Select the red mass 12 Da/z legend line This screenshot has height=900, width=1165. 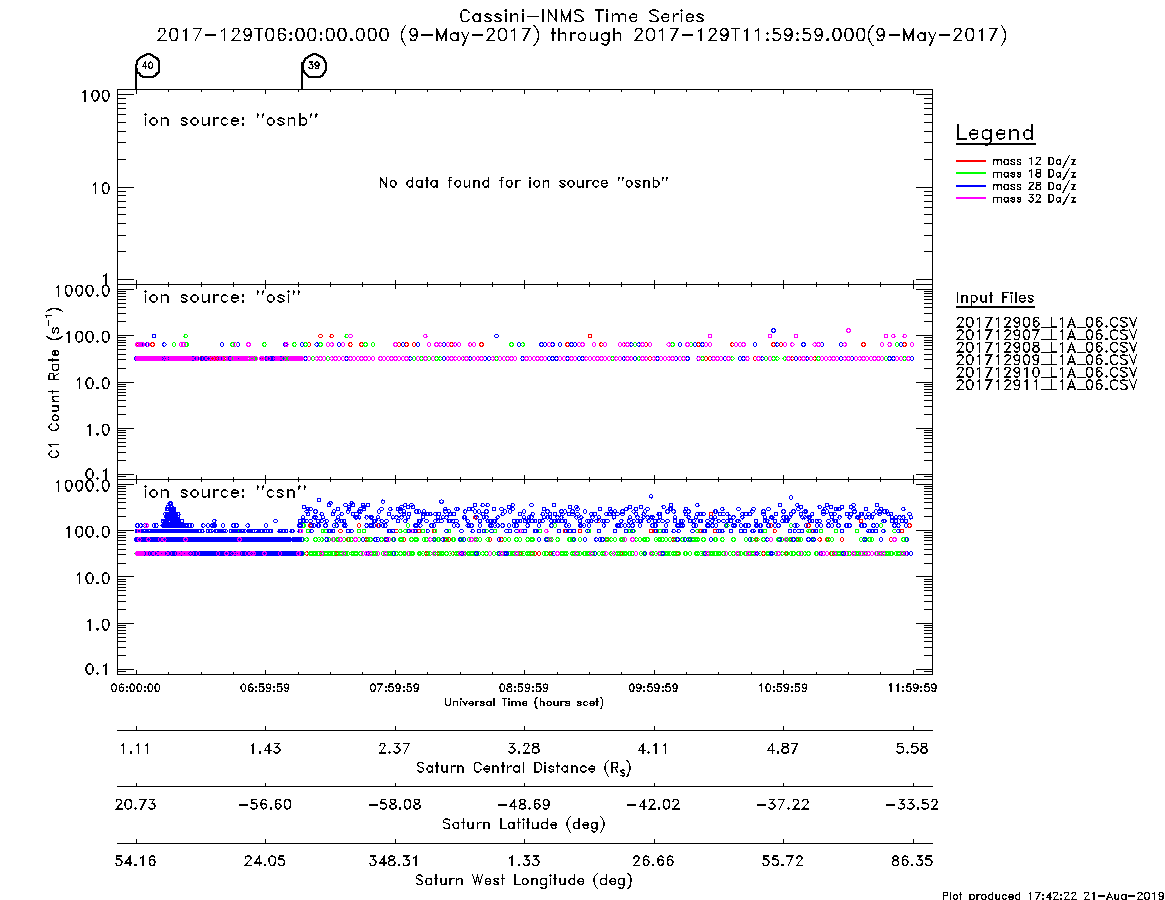click(970, 161)
